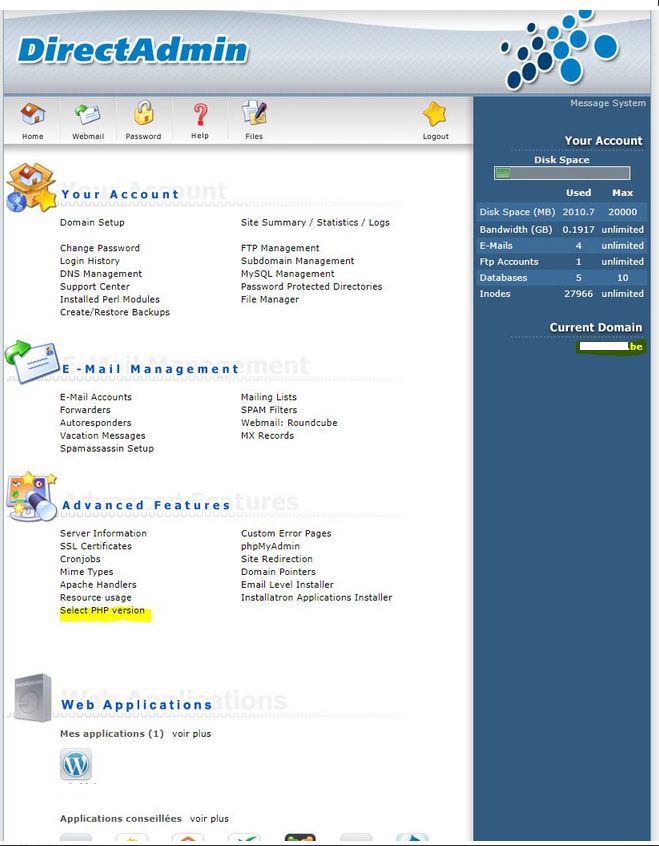Open phpMyAdmin link
659x846 pixels.
coord(270,547)
